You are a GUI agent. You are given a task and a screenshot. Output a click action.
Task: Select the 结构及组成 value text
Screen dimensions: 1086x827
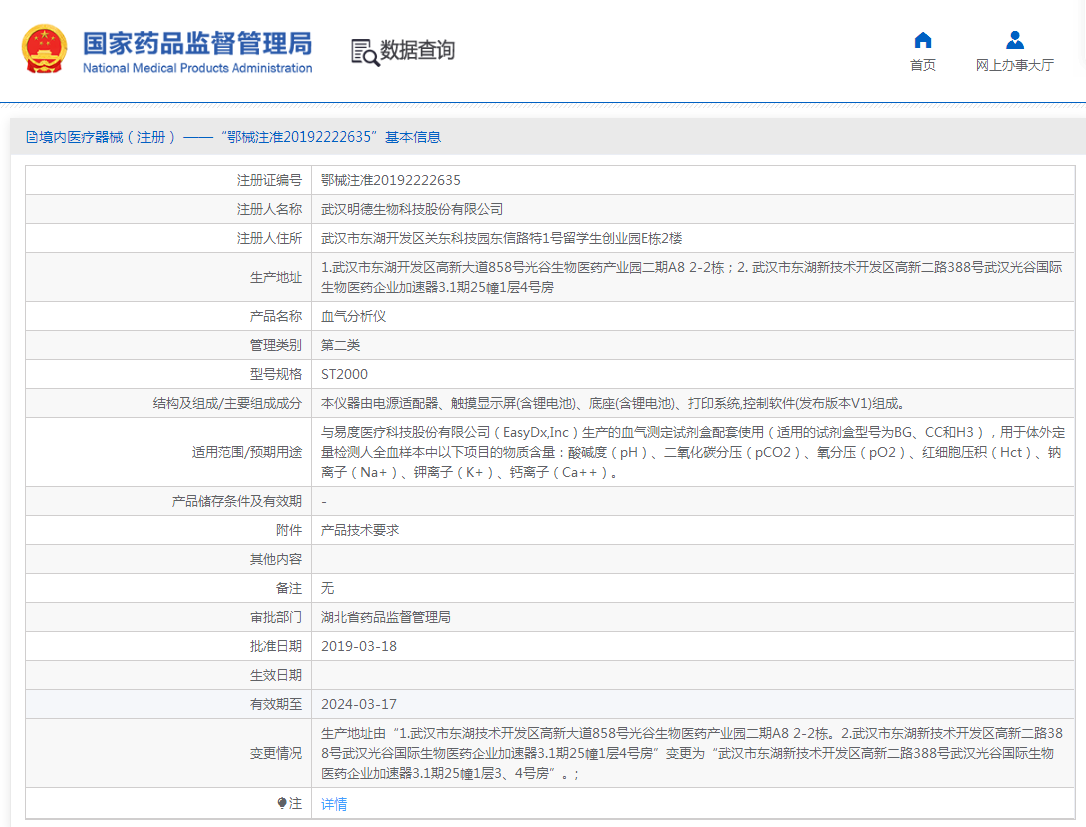pos(614,403)
